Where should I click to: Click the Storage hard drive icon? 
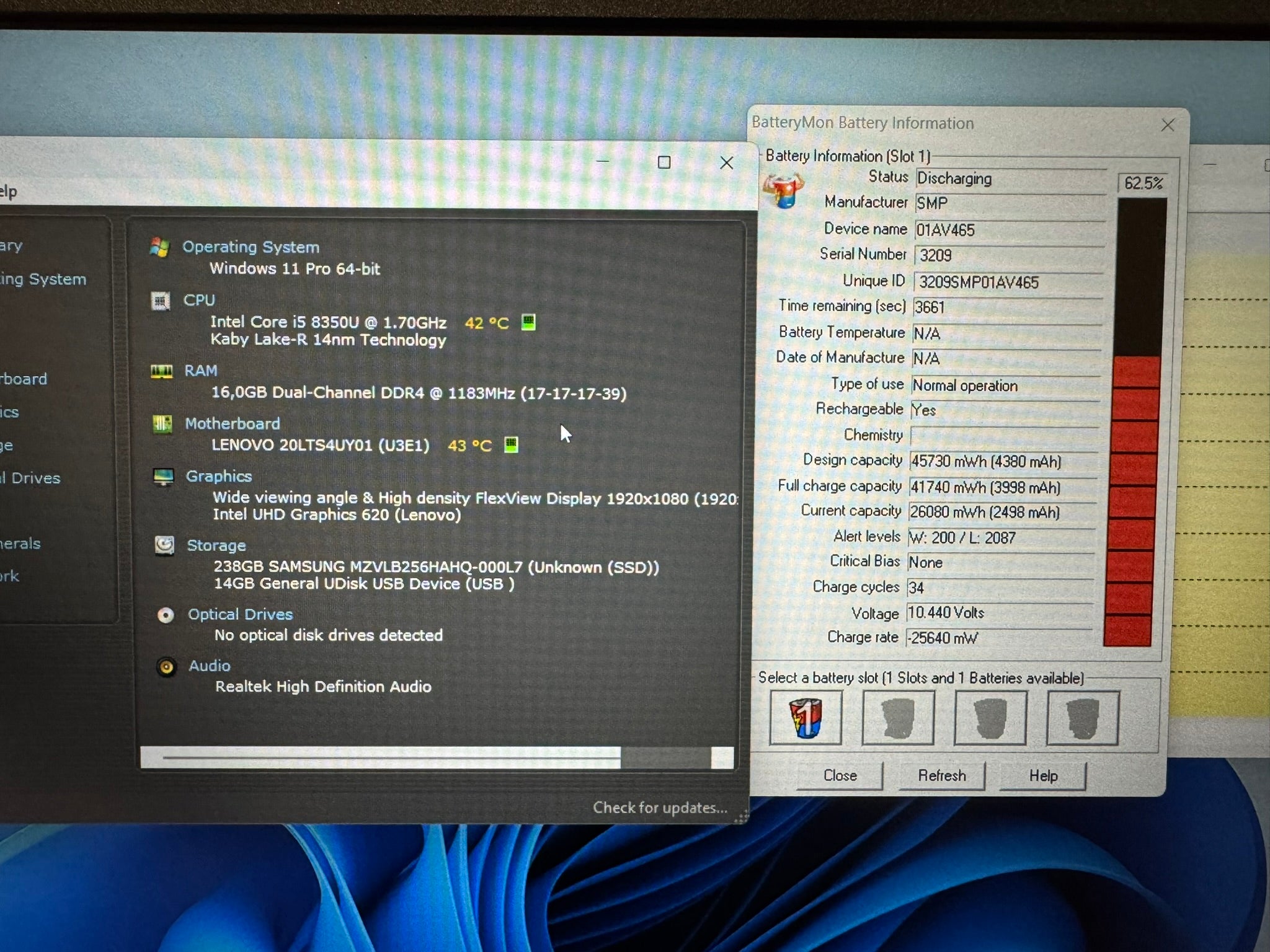click(x=164, y=545)
